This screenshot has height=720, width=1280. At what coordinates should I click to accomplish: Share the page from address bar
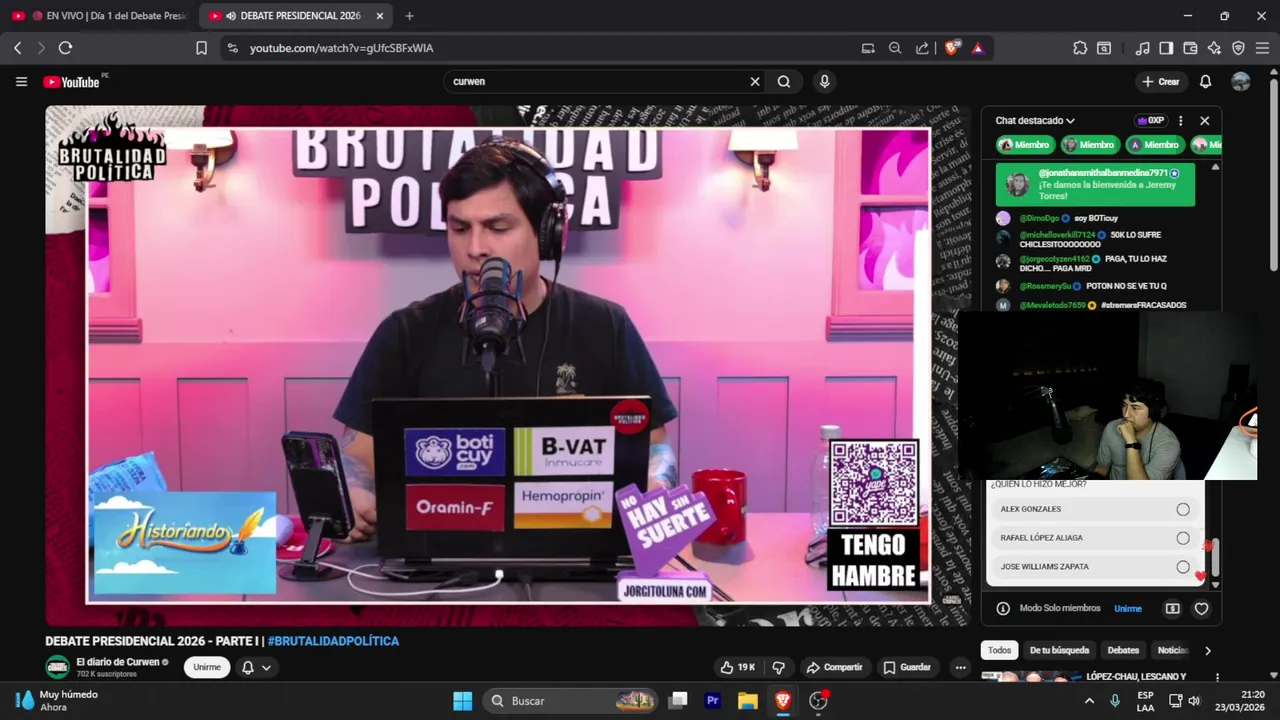[x=922, y=48]
